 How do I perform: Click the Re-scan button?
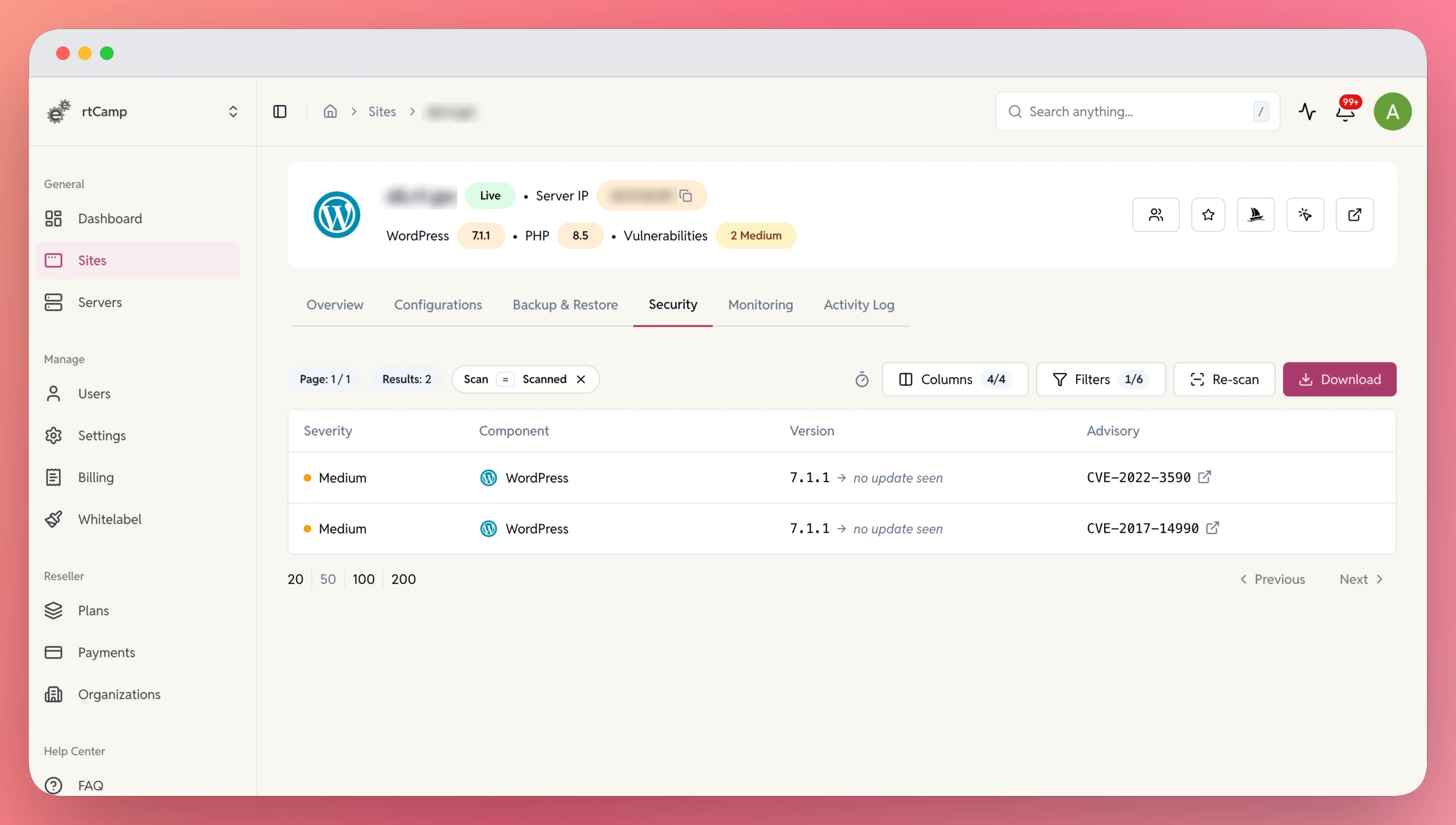pyautogui.click(x=1224, y=379)
